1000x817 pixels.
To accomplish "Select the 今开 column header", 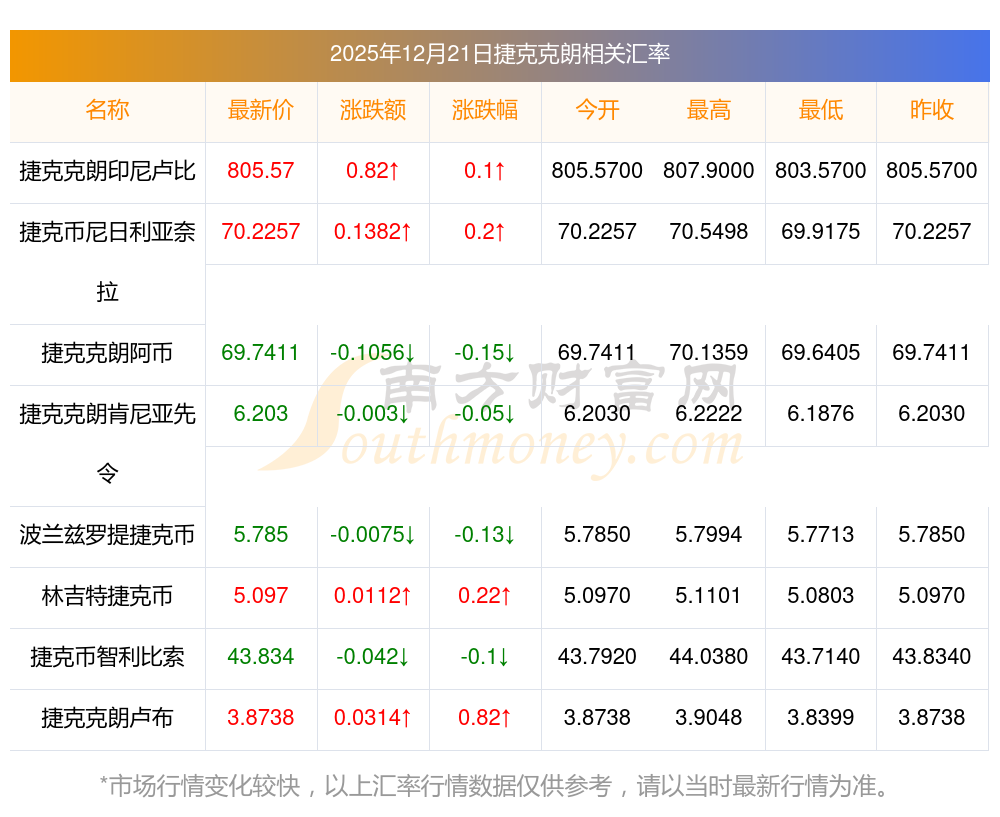I will (x=597, y=110).
